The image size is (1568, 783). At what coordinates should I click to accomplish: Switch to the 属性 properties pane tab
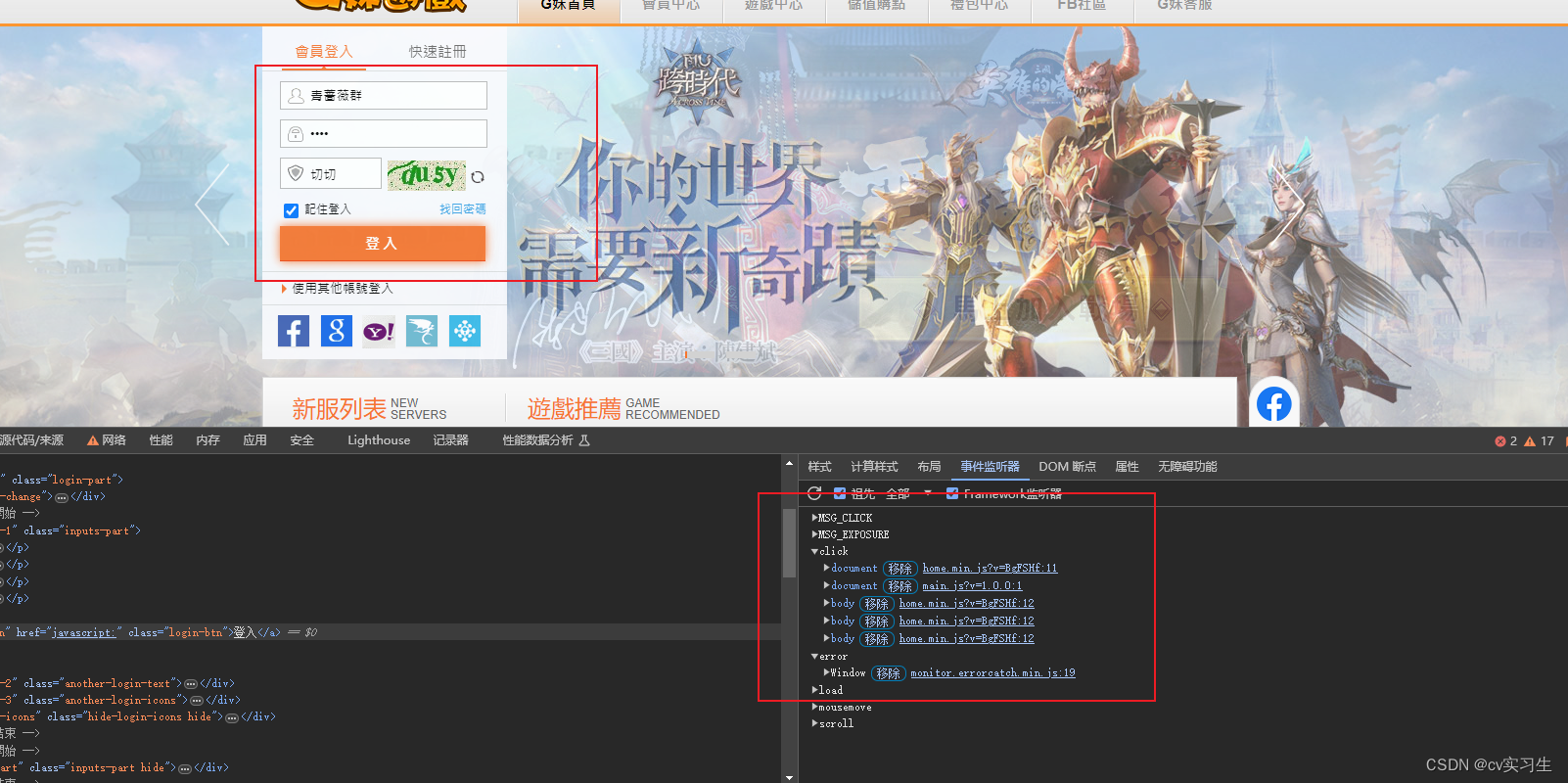1127,467
